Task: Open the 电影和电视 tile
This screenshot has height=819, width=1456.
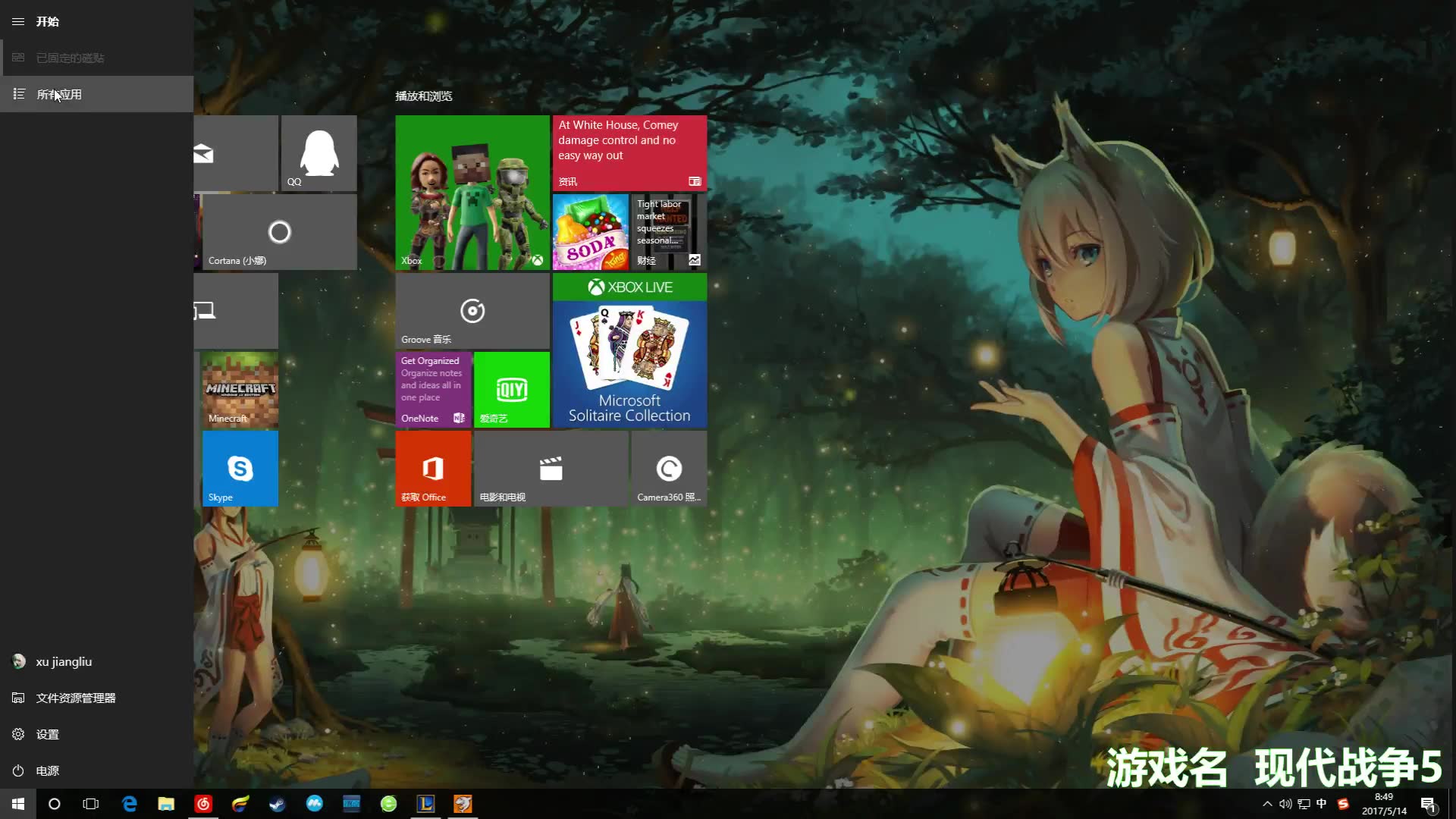Action: pos(551,469)
